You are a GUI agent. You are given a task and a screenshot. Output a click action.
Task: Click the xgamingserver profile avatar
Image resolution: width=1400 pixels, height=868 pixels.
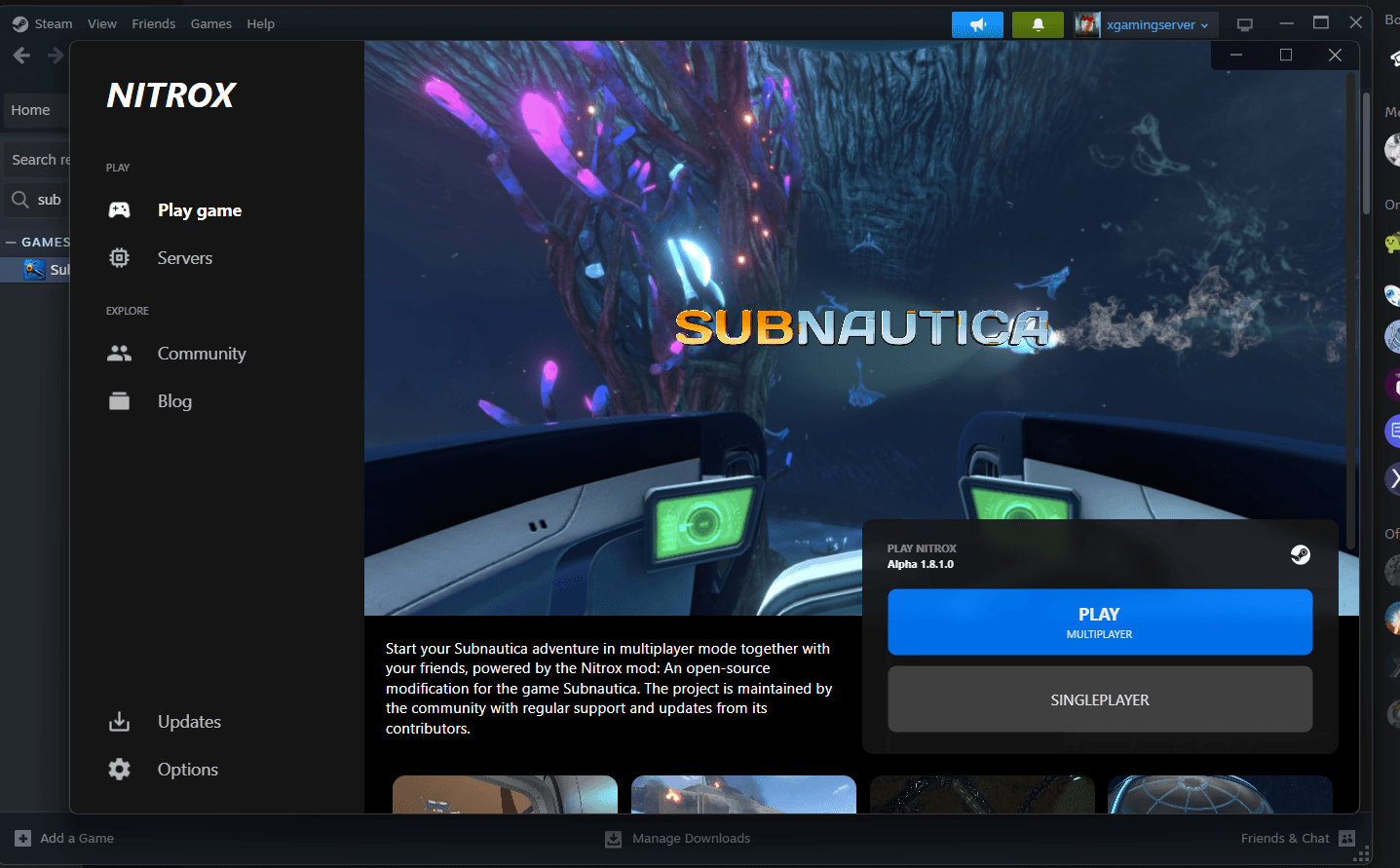pyautogui.click(x=1087, y=24)
